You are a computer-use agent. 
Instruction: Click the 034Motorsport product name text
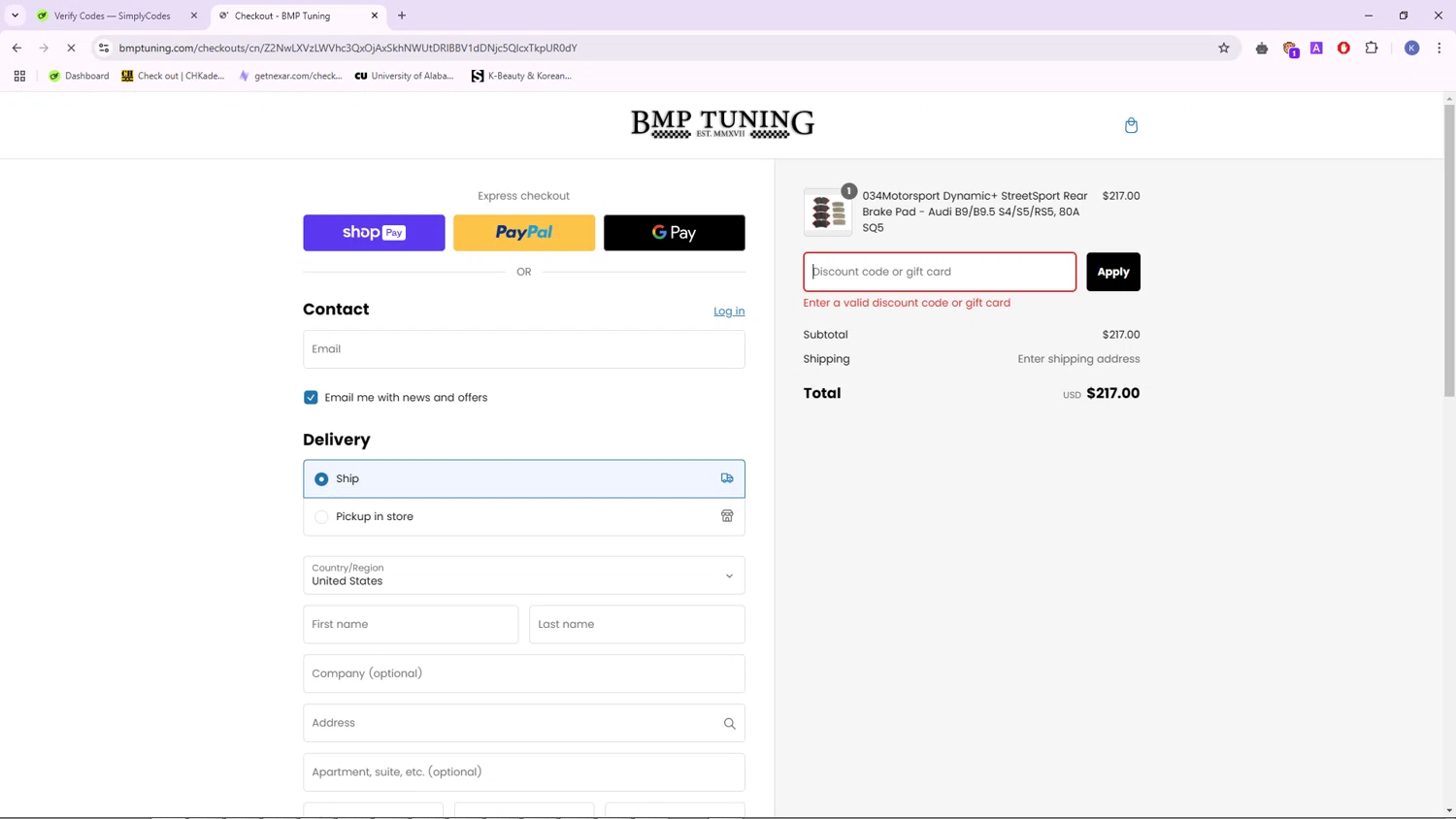coord(975,212)
